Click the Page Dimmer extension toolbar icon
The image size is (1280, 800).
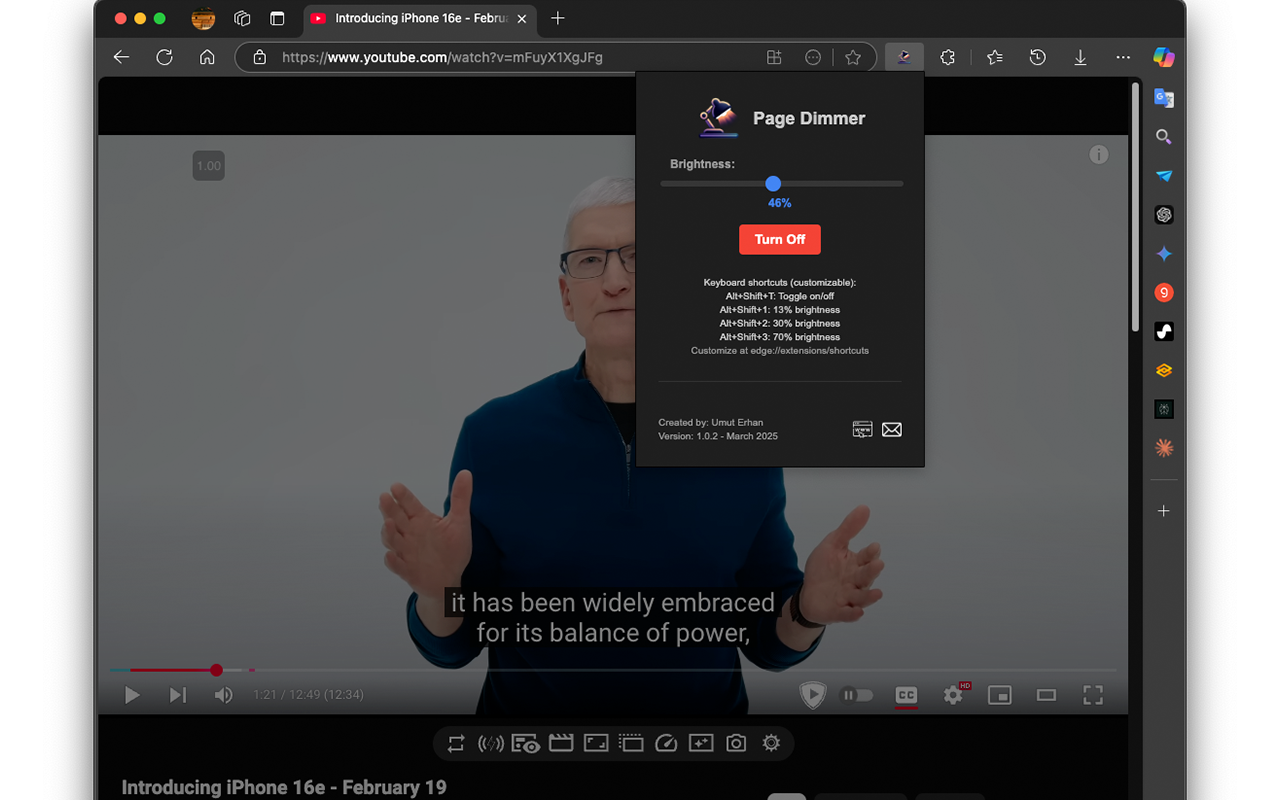tap(904, 58)
